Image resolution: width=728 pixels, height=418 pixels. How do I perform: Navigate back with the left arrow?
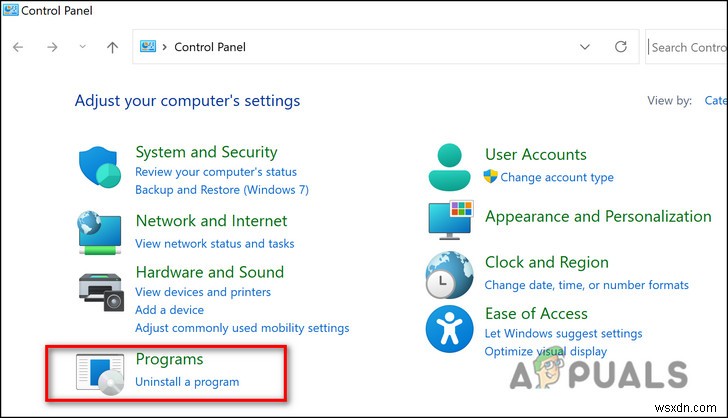tap(20, 47)
